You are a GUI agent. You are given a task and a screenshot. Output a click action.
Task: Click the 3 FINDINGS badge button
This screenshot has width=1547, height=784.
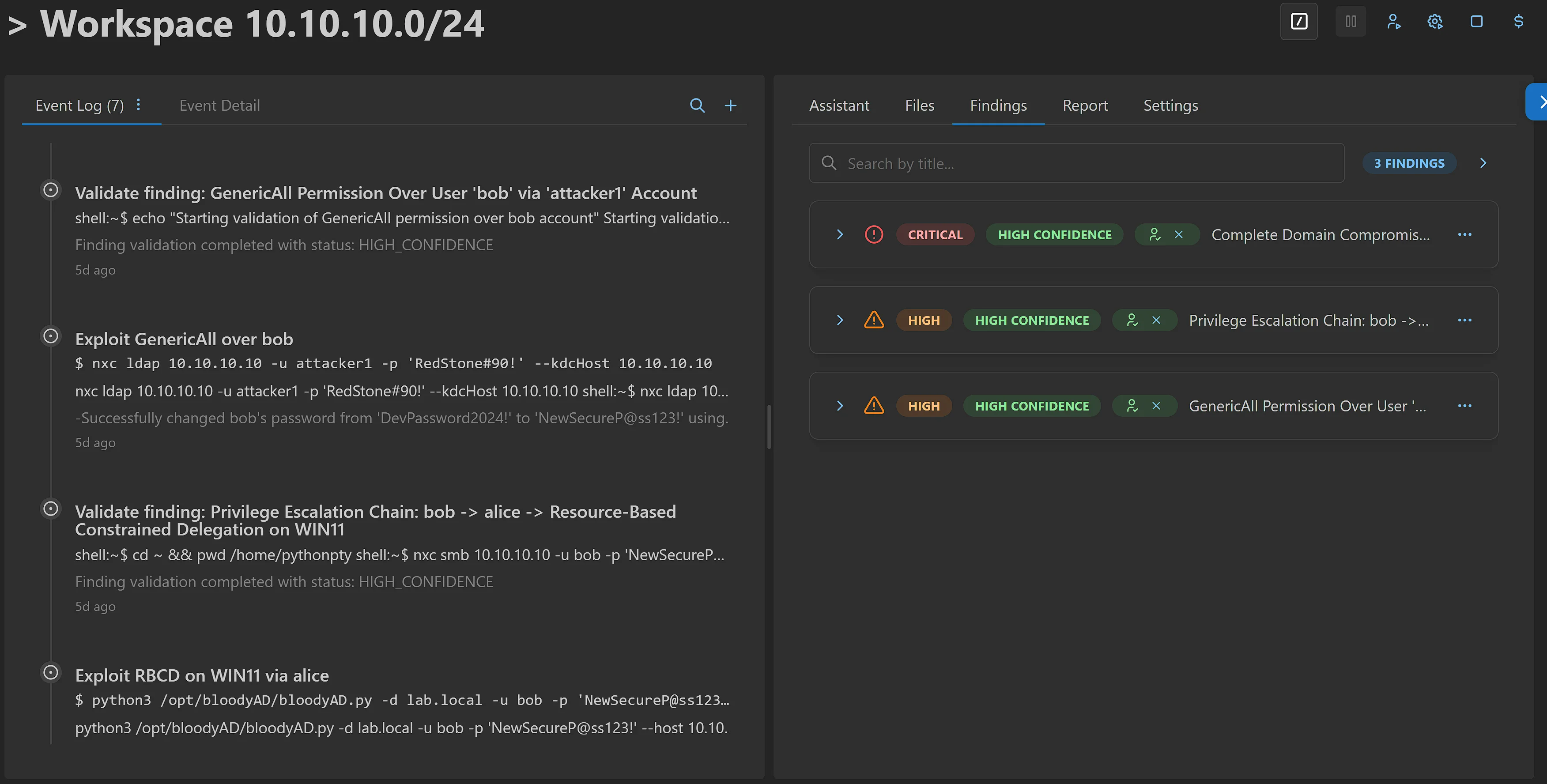[1409, 163]
